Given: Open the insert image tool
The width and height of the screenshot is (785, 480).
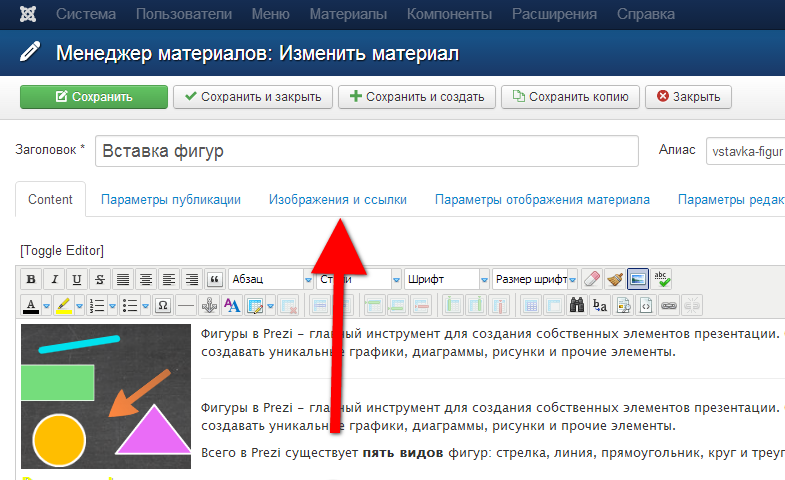Looking at the screenshot, I should click(637, 279).
